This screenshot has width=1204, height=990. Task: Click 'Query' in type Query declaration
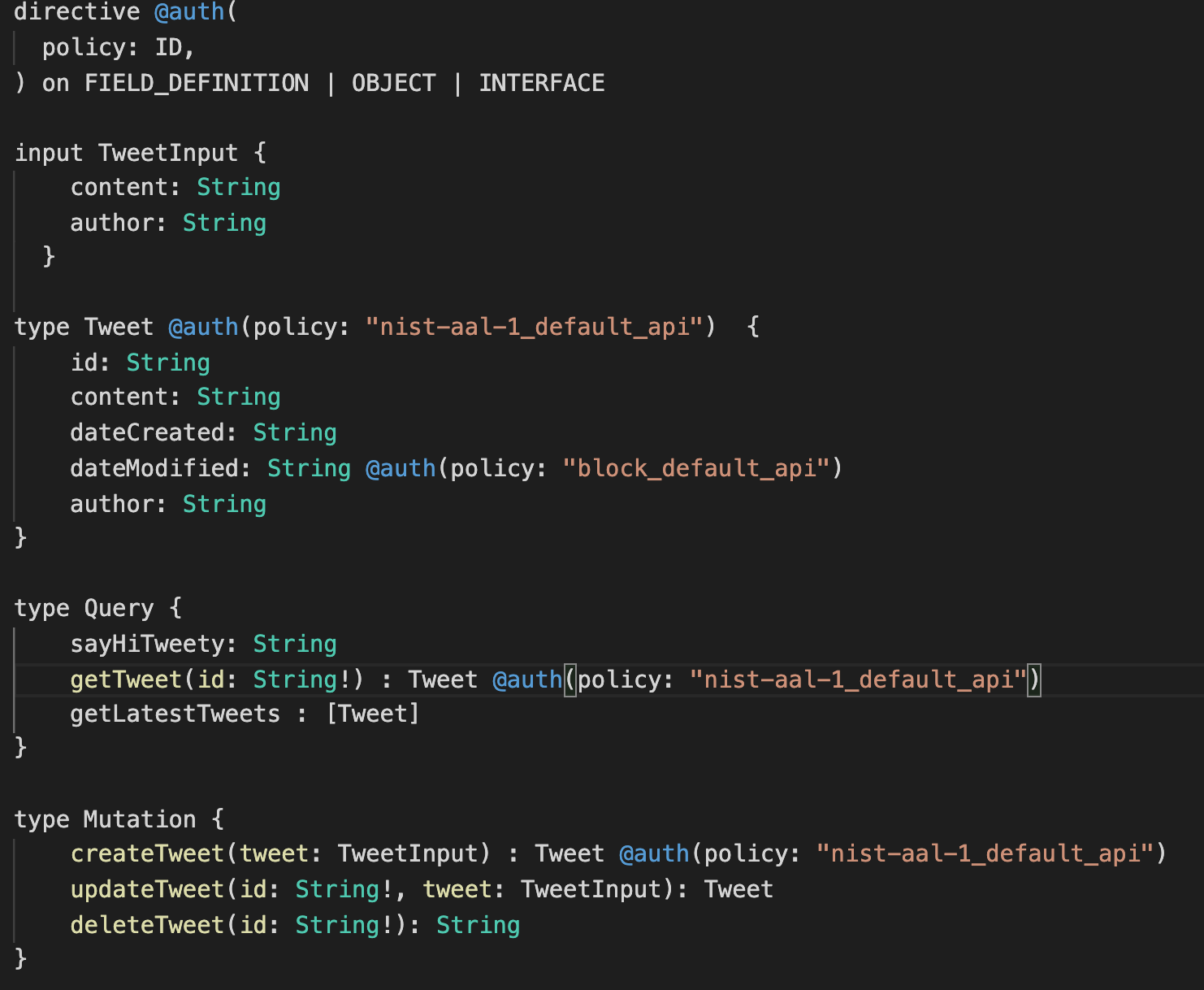pos(119,608)
